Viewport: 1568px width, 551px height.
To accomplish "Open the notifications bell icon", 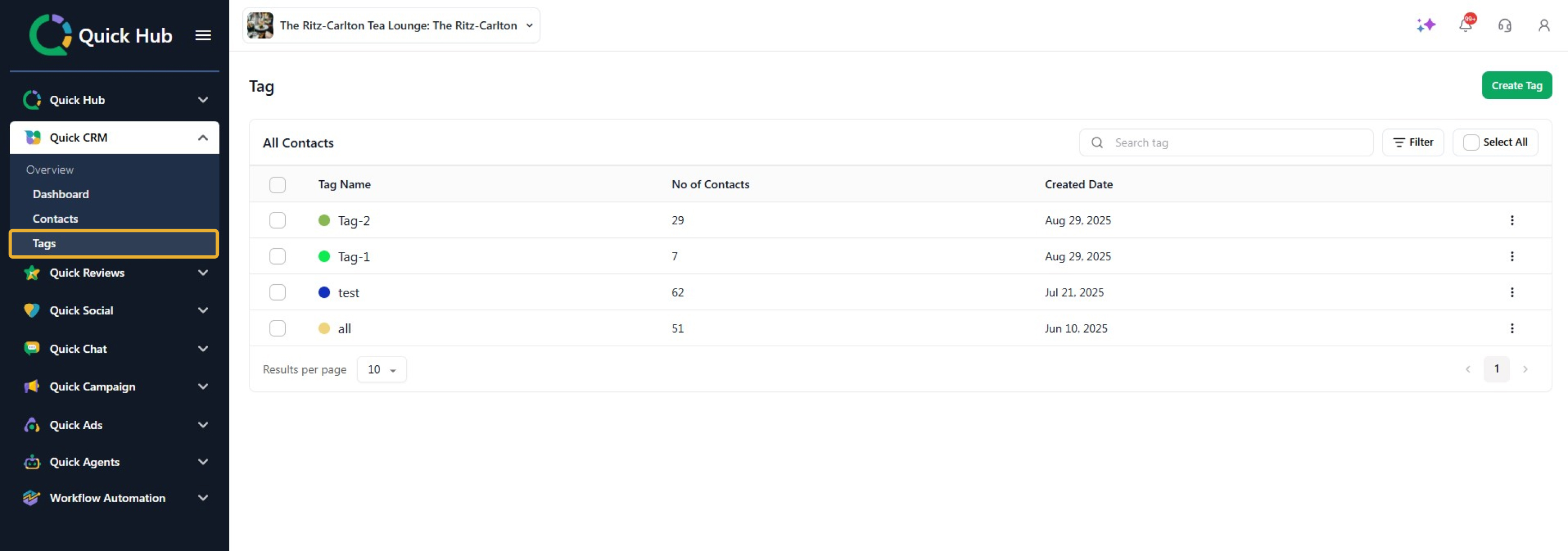I will [x=1465, y=26].
